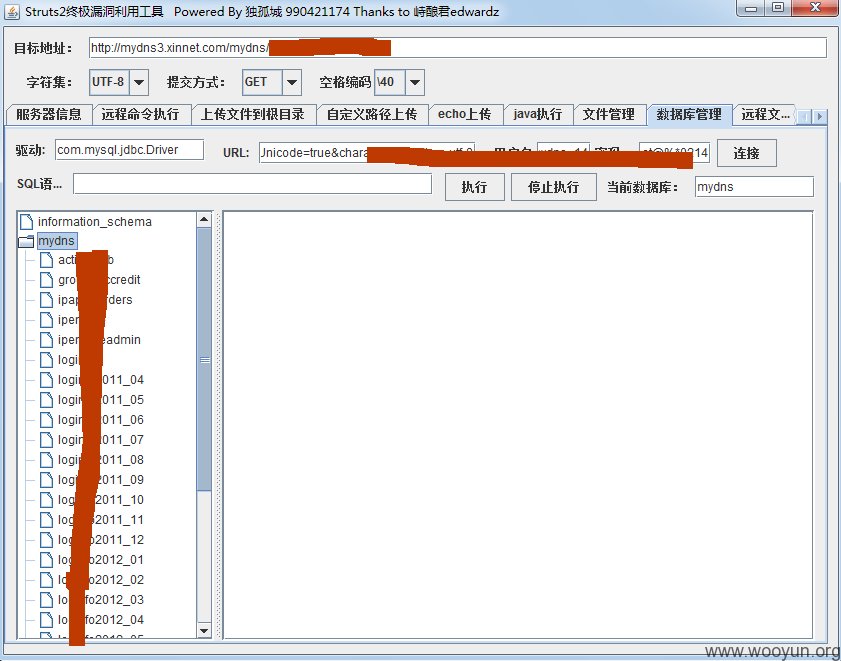The image size is (841, 661).
Task: Click the 连接 button
Action: pyautogui.click(x=746, y=153)
